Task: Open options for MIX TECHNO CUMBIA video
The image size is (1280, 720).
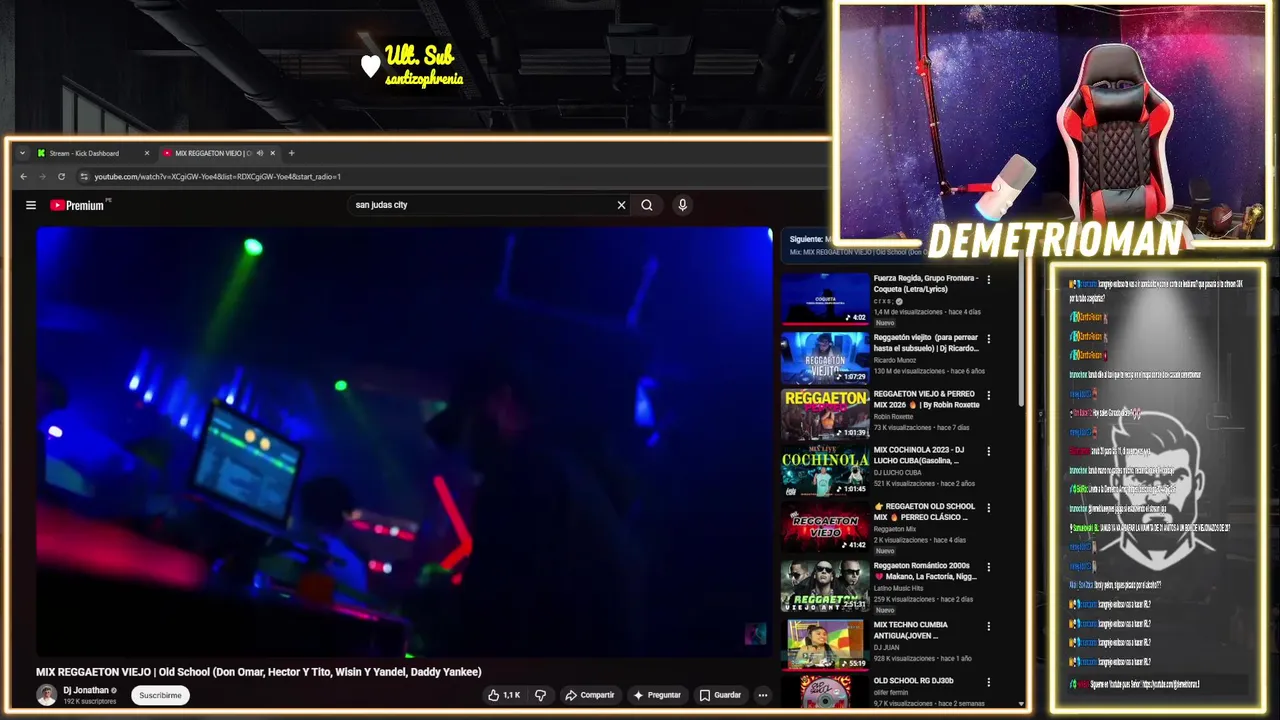Action: click(x=989, y=626)
